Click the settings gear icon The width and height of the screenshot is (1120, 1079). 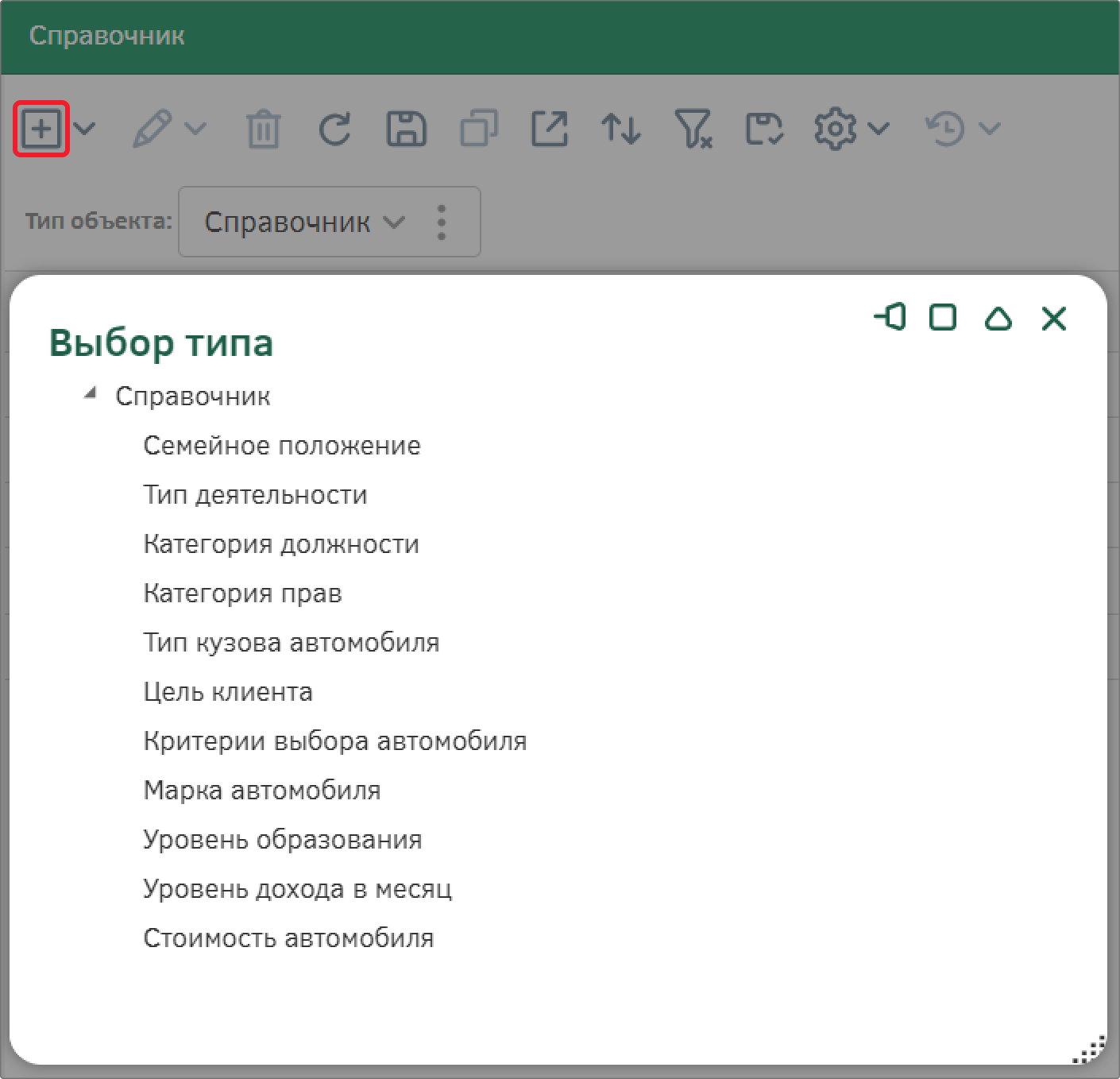pos(836,129)
